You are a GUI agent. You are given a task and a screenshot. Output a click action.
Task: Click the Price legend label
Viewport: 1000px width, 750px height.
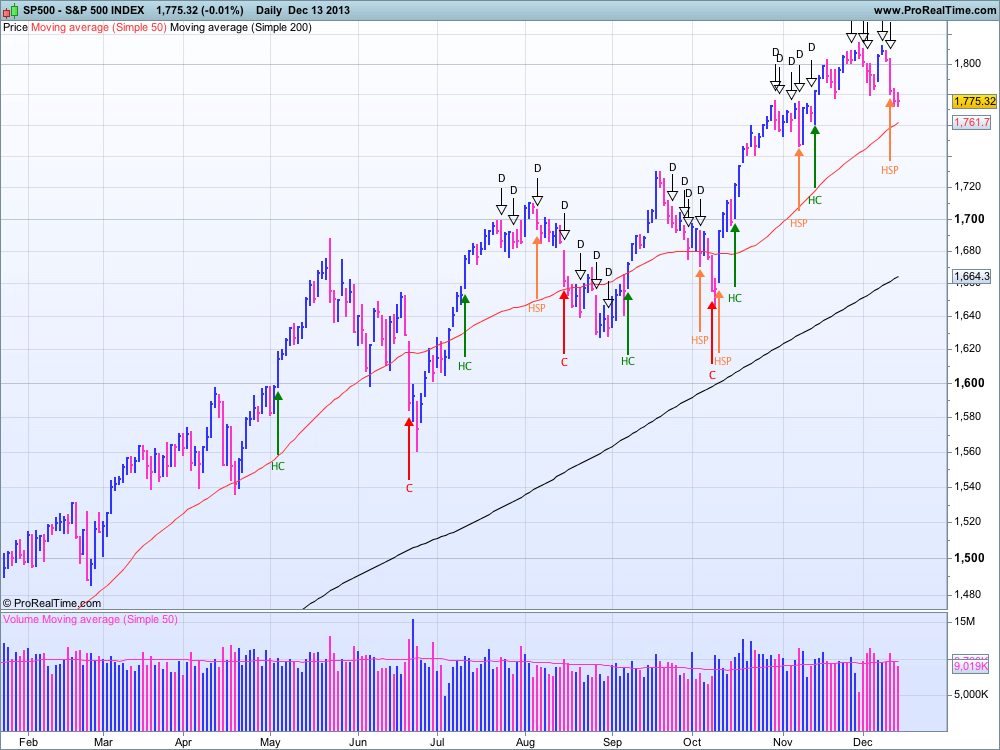click(15, 27)
